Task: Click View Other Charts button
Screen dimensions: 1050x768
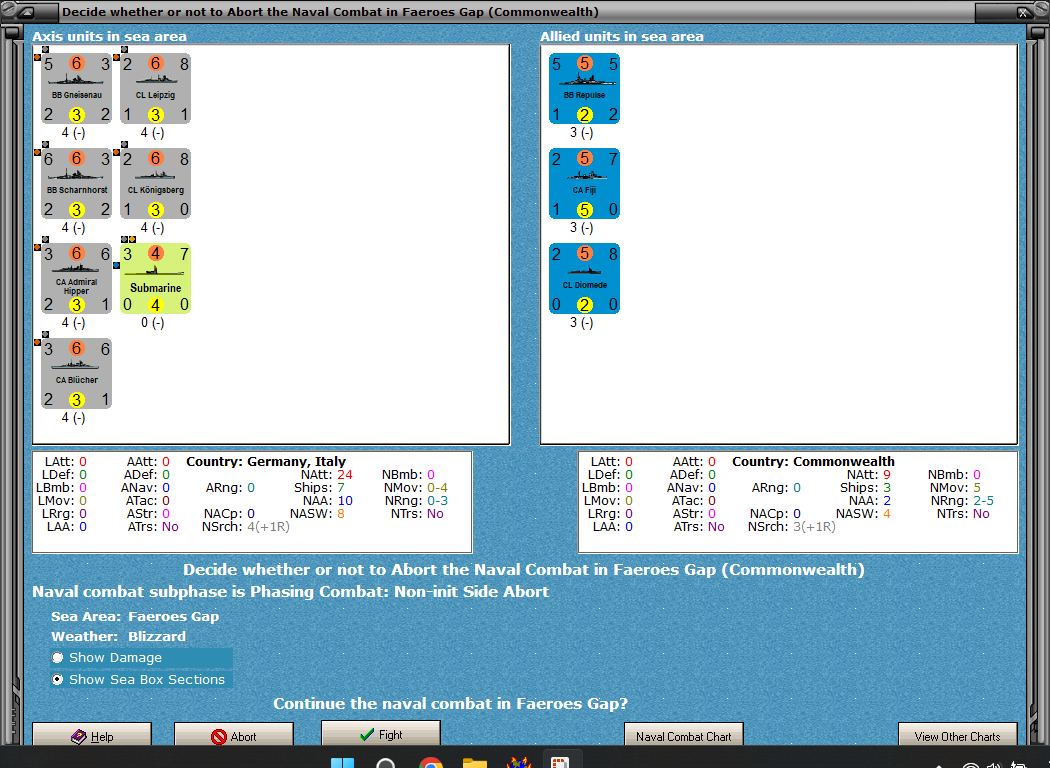Action: pos(958,736)
